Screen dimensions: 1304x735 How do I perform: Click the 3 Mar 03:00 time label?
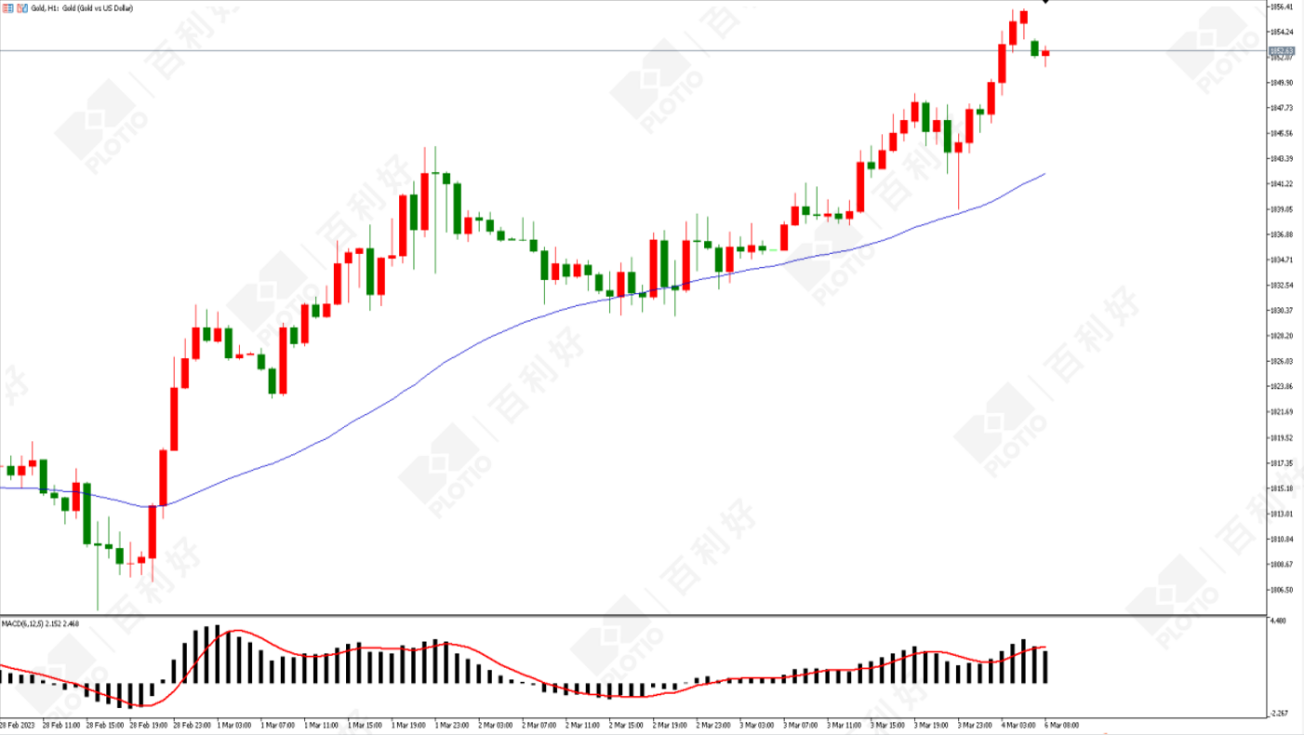[758, 724]
